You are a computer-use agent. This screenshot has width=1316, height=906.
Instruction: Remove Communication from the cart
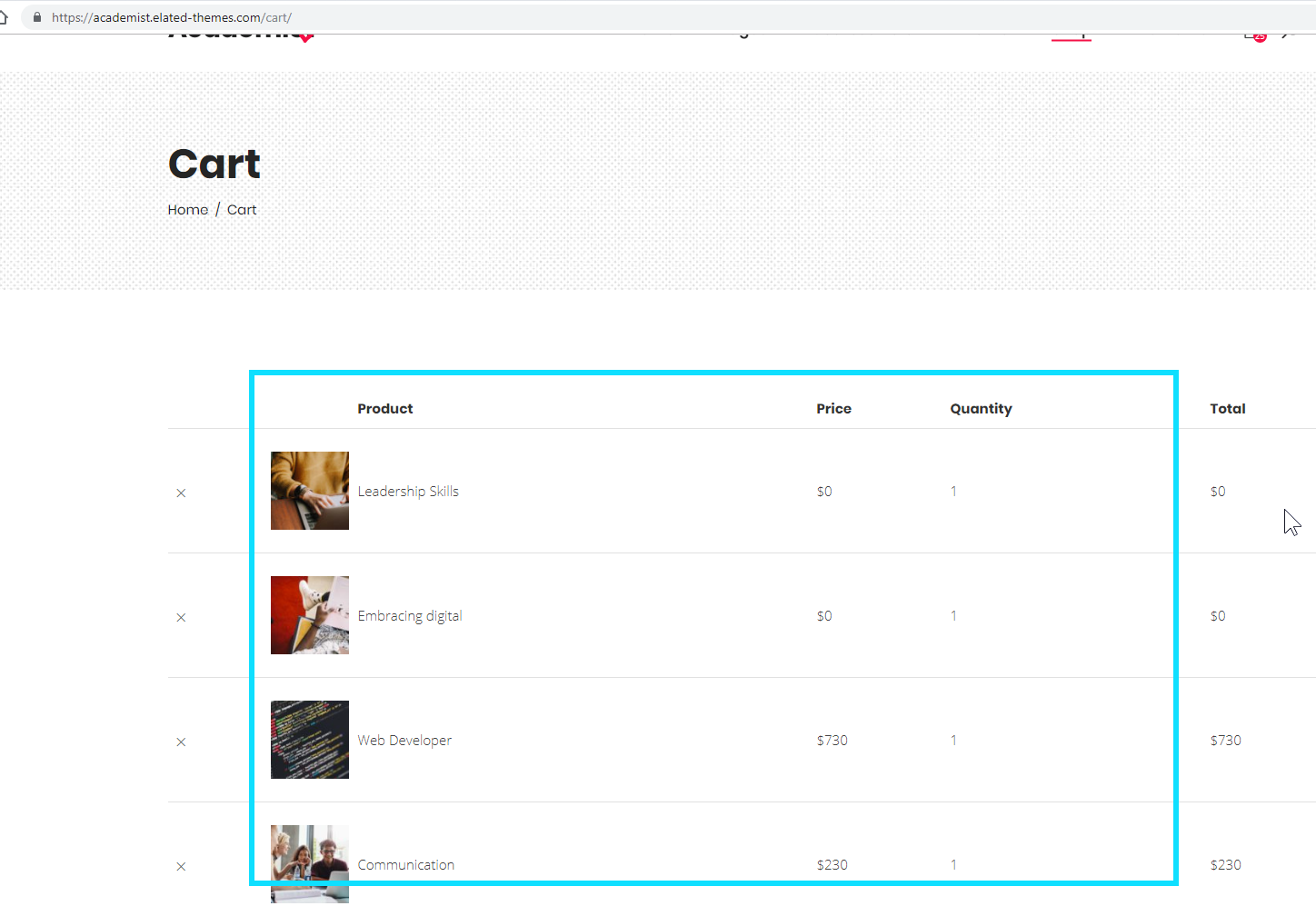[x=181, y=866]
